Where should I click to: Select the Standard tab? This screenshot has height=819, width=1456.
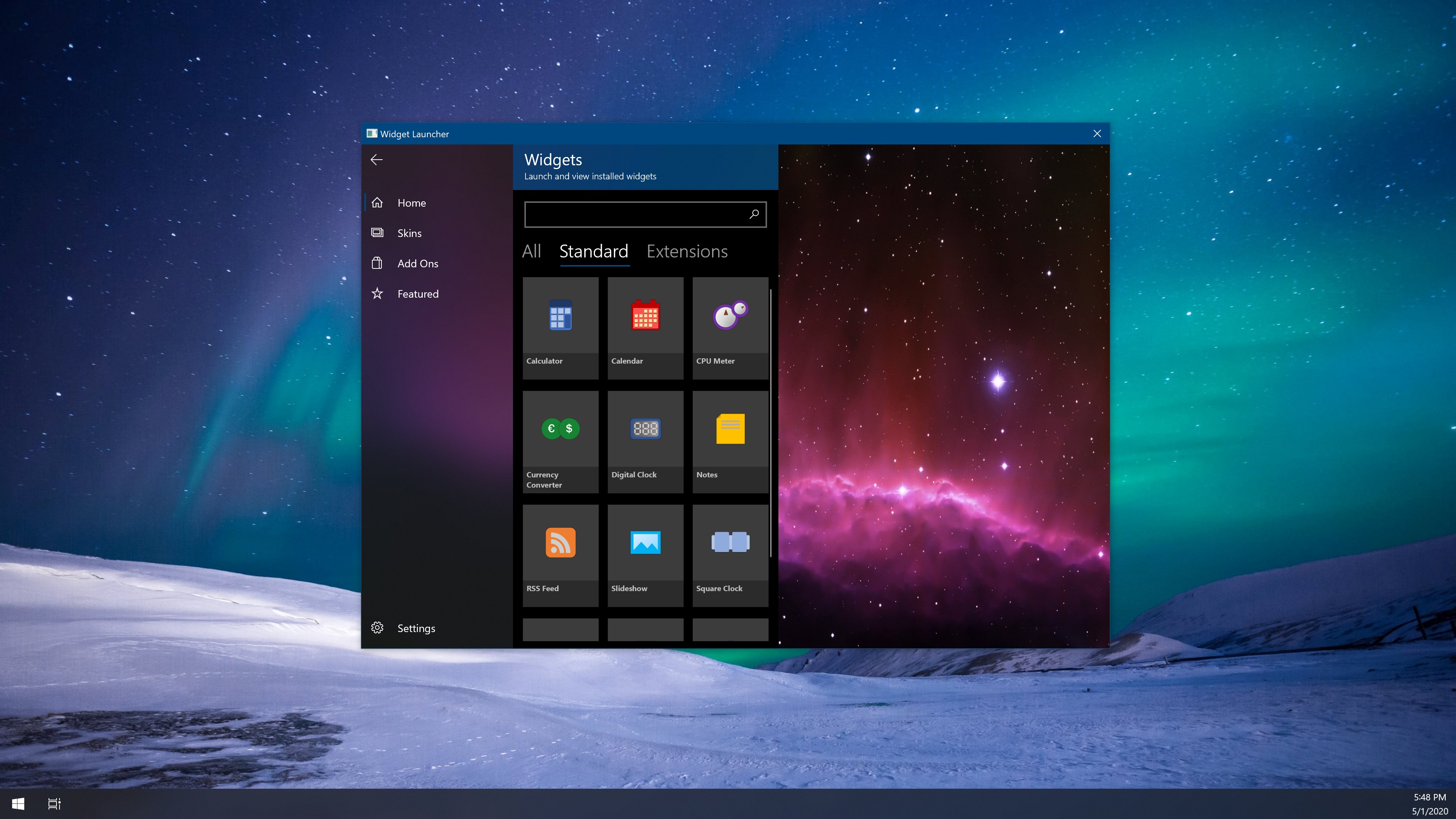tap(593, 251)
